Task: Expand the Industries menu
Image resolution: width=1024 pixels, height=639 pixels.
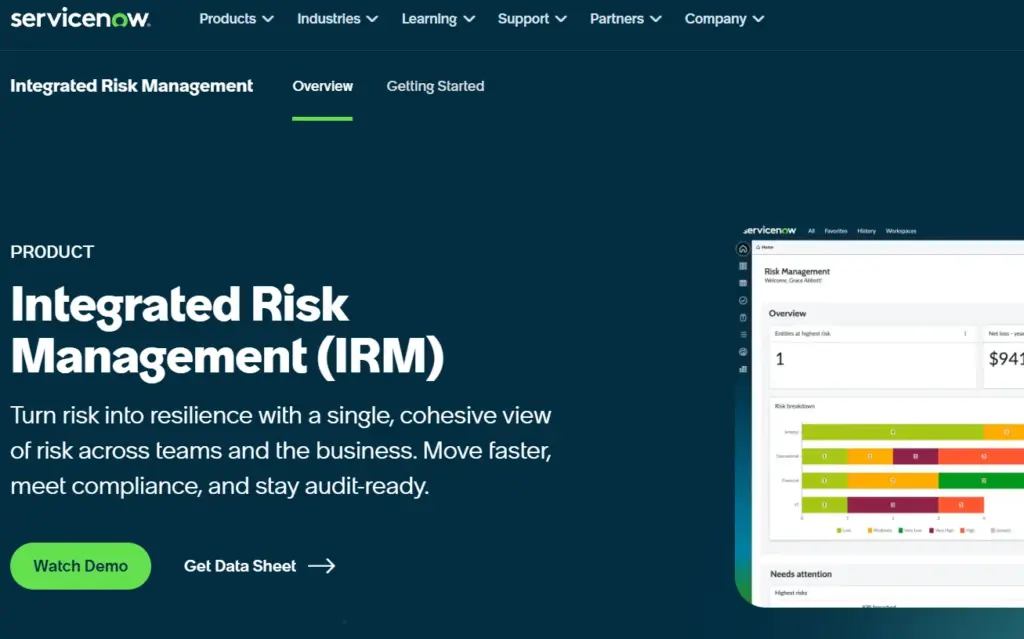Action: coord(338,19)
